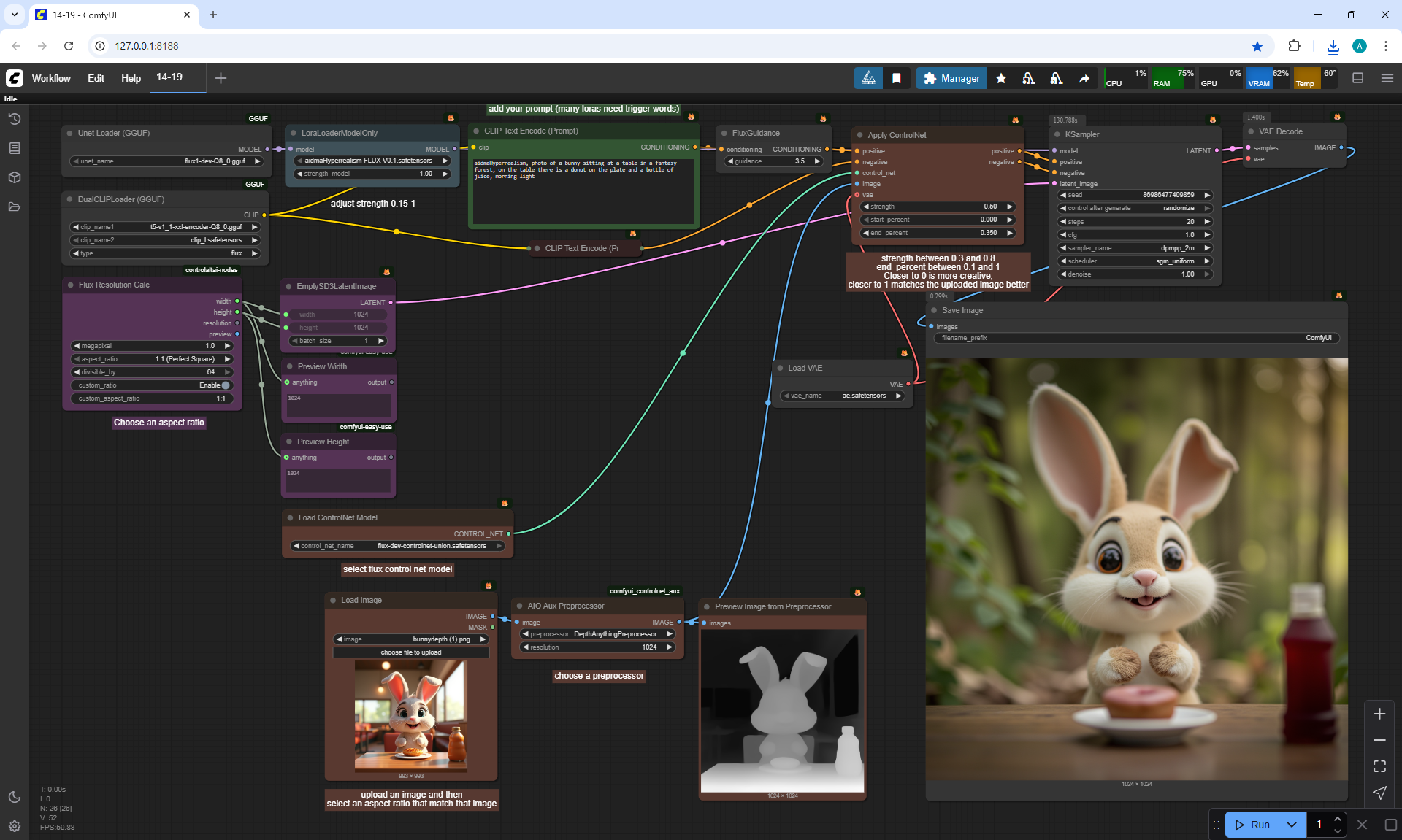Viewport: 1402px width, 840px height.
Task: Click fit view icon on canvas
Action: (1379, 766)
